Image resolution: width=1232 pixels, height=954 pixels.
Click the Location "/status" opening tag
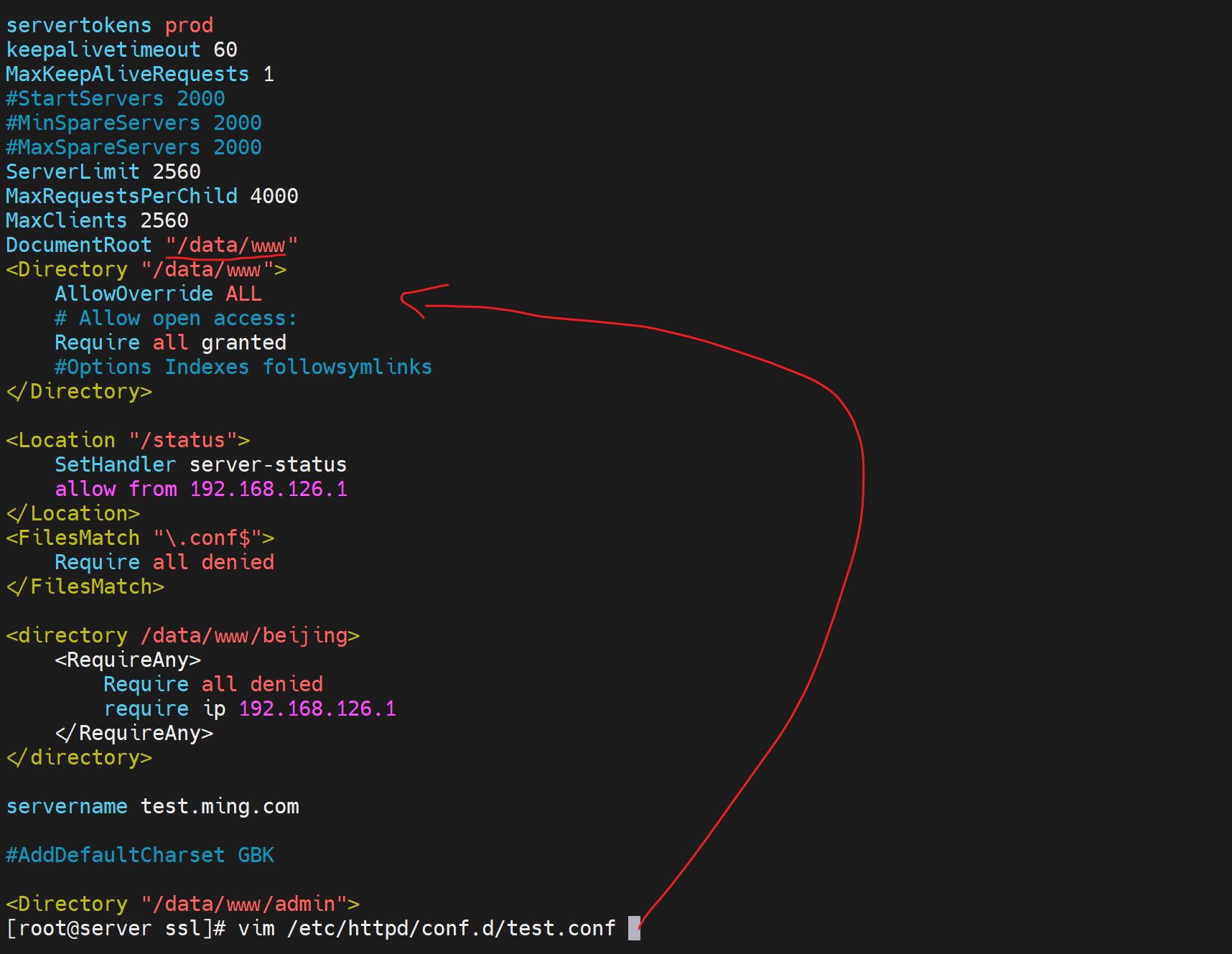tap(127, 440)
